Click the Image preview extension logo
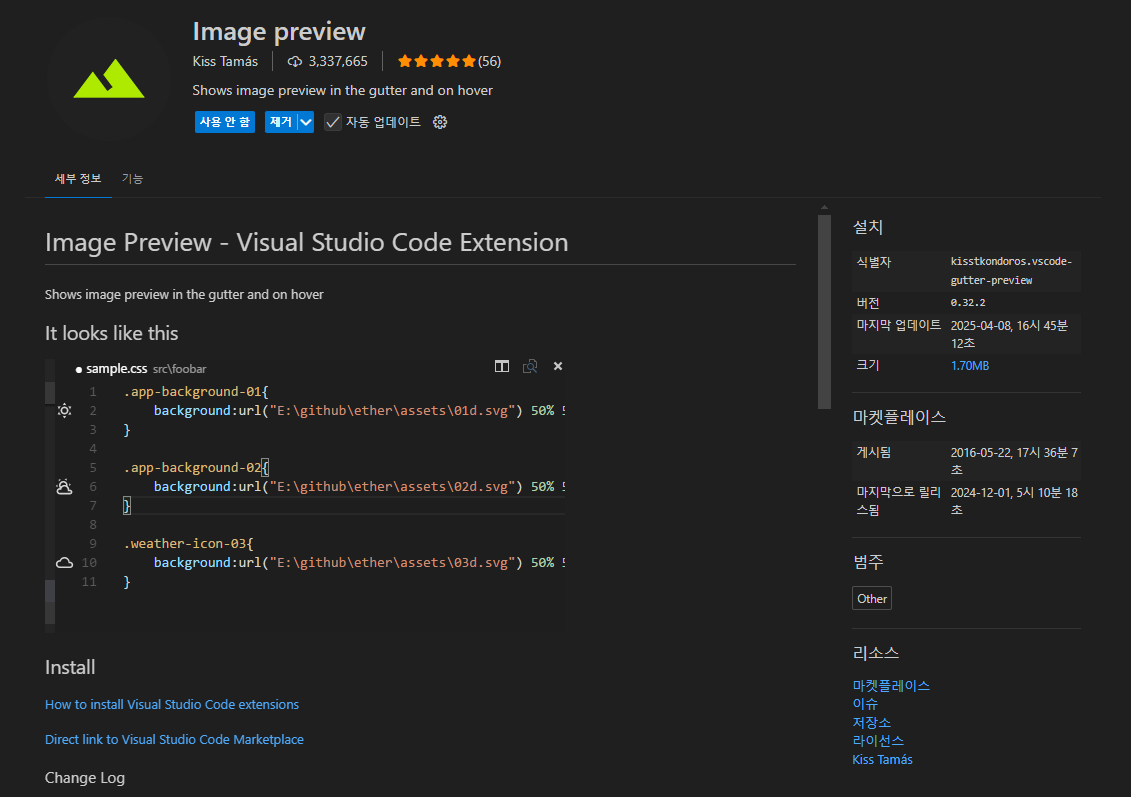 coord(109,78)
